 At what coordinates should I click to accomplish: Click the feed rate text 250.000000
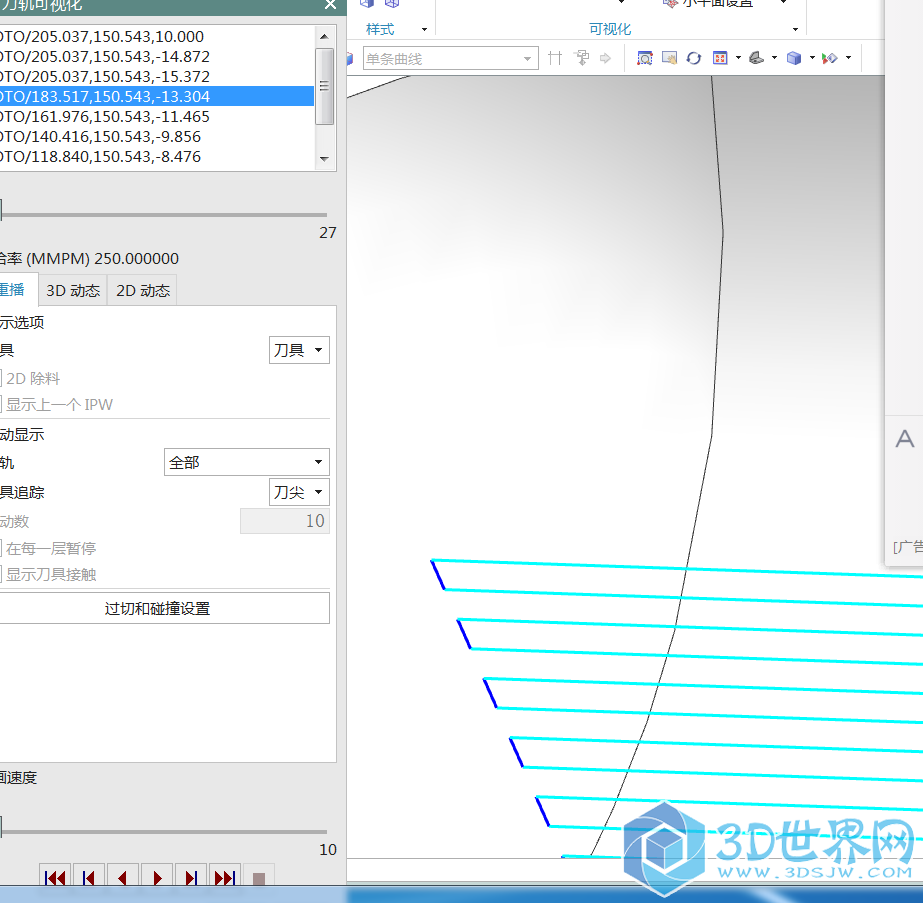(x=137, y=258)
